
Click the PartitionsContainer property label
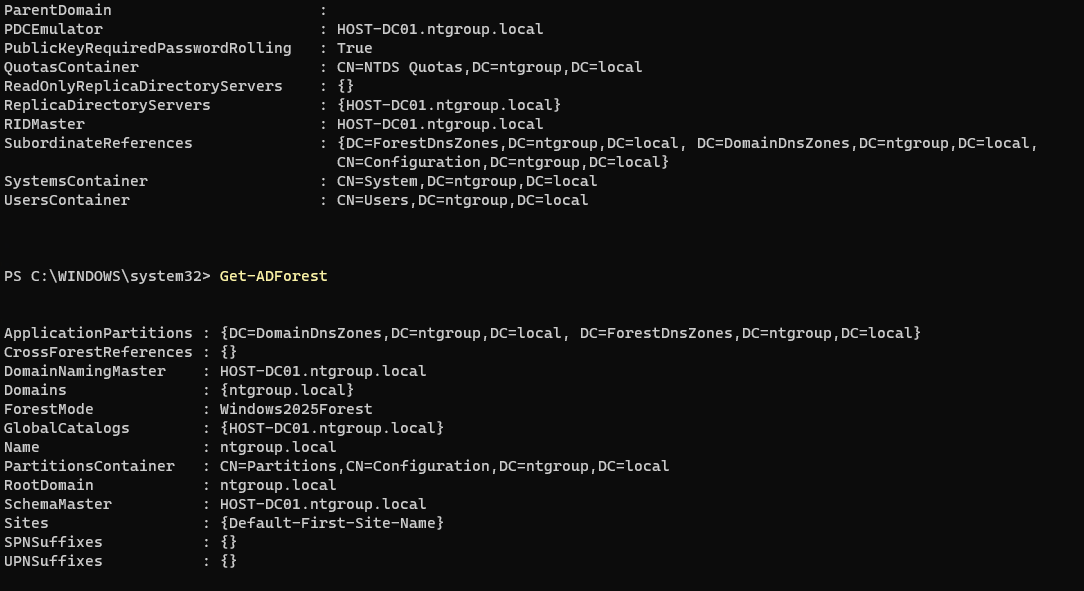[89, 466]
